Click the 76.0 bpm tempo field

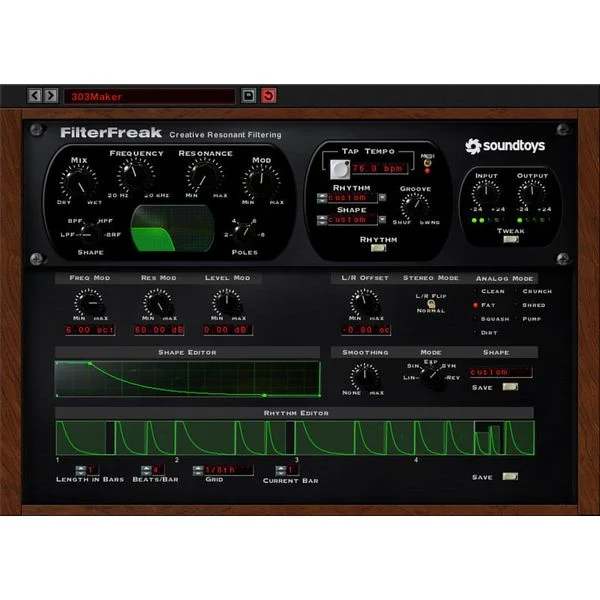click(x=379, y=169)
